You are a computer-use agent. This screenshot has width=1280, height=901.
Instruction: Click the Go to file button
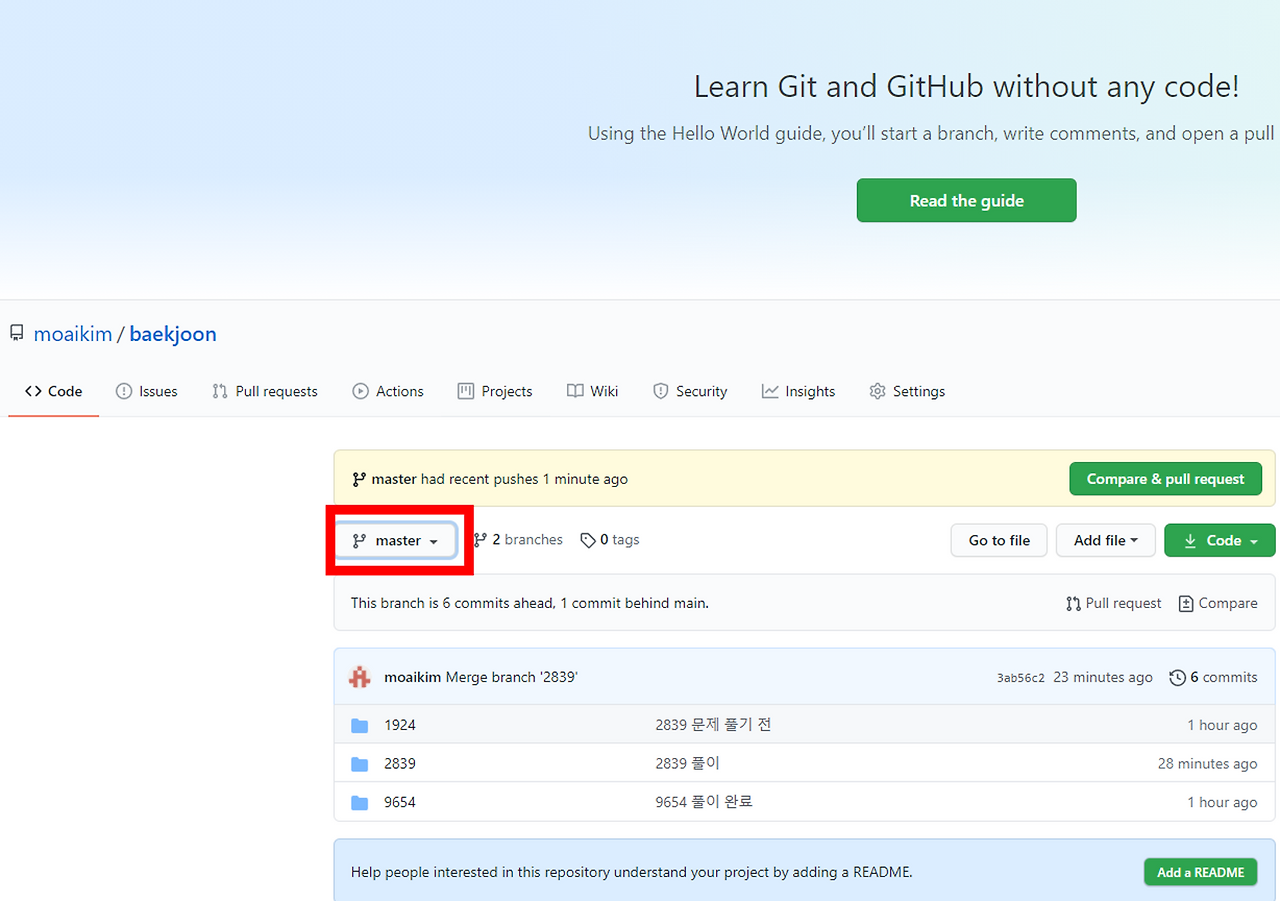point(999,540)
